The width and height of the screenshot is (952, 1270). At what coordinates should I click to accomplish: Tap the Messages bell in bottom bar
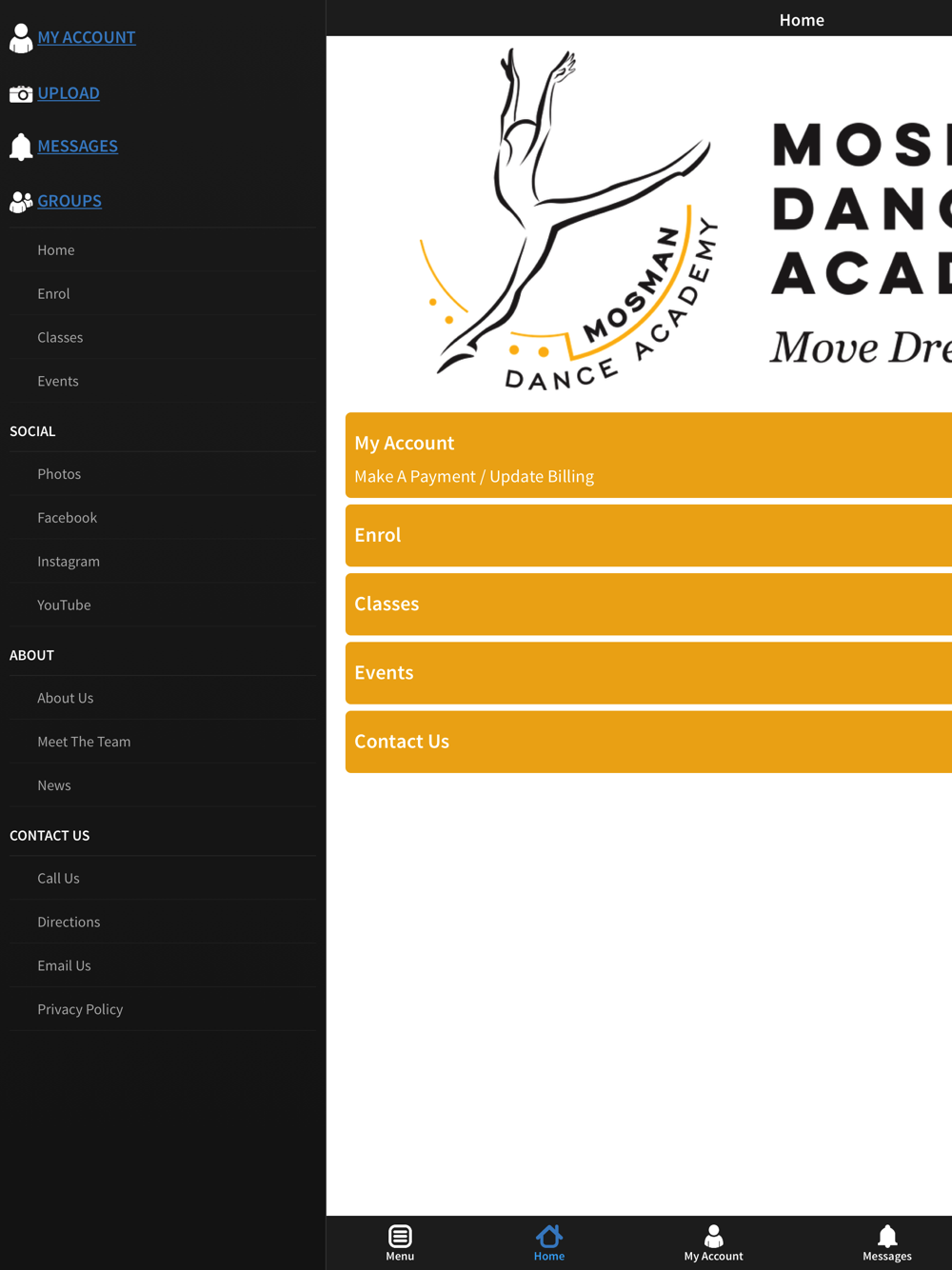coord(887,1236)
